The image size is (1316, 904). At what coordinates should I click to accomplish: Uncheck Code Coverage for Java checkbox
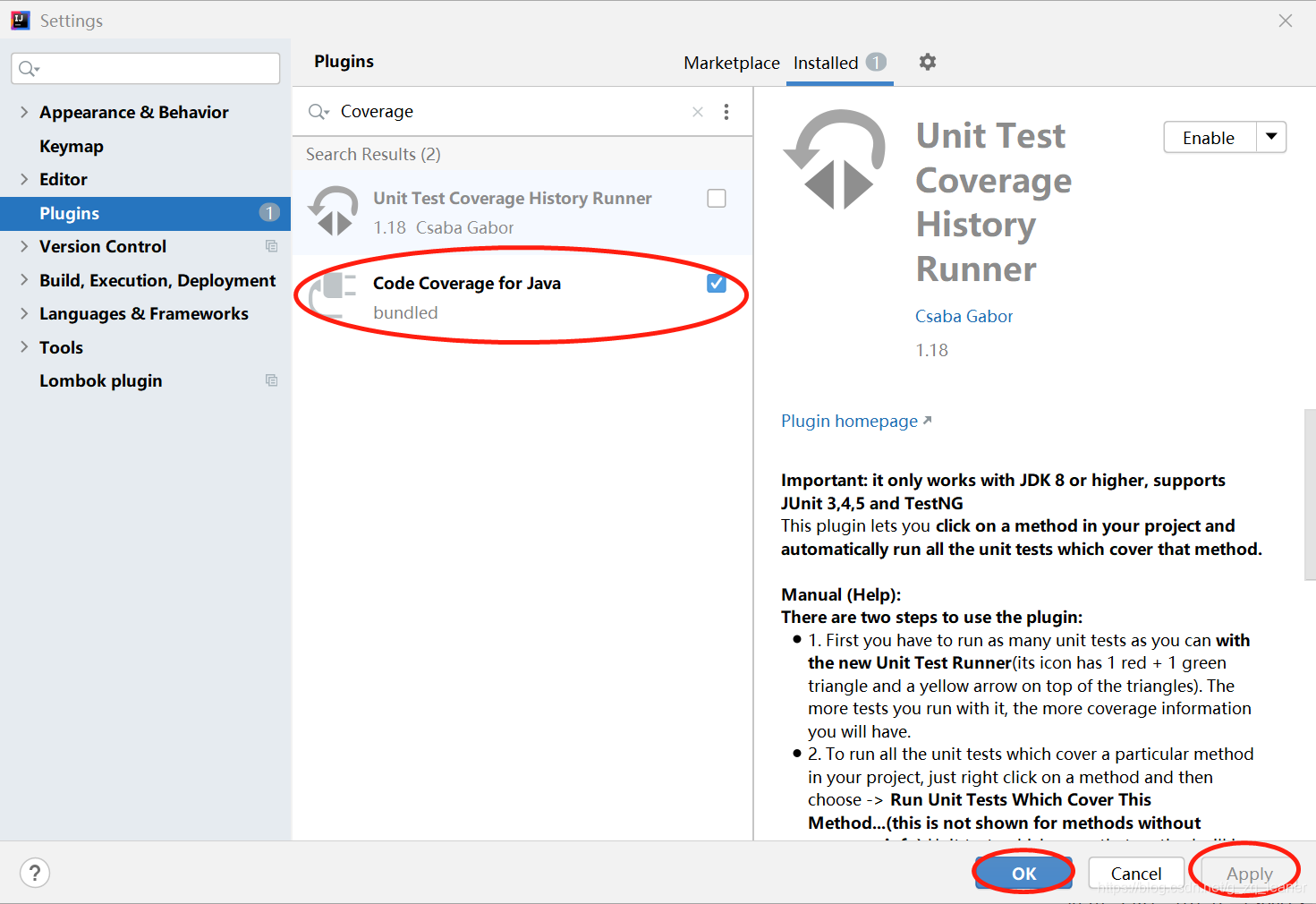[x=717, y=284]
